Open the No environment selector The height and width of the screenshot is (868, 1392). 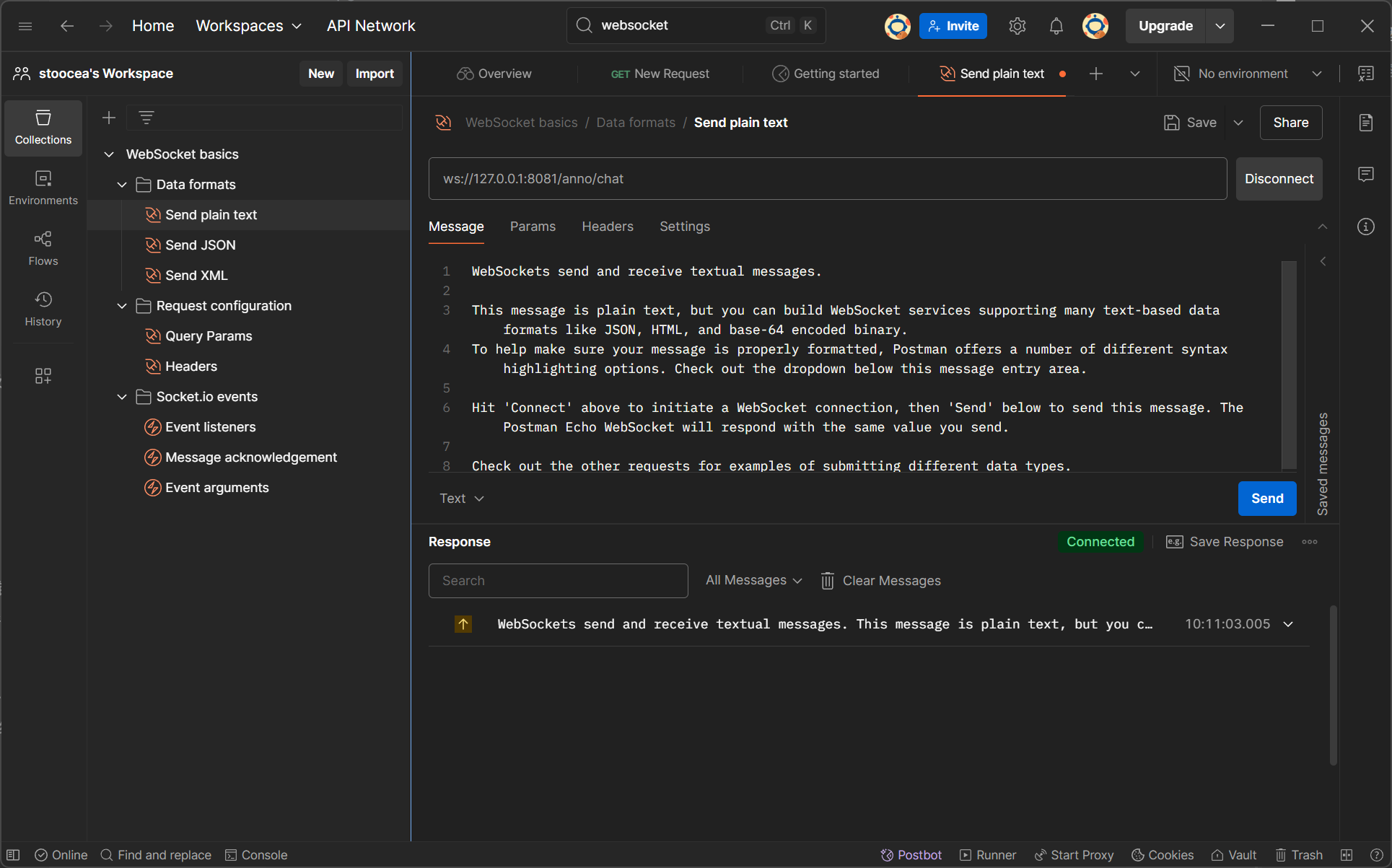click(1248, 74)
